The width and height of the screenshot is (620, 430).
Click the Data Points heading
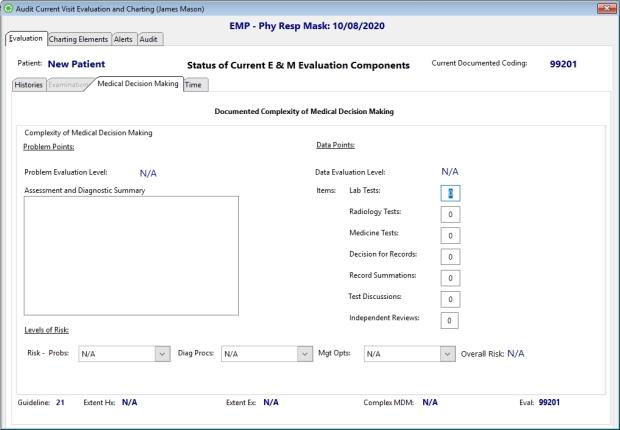click(335, 145)
